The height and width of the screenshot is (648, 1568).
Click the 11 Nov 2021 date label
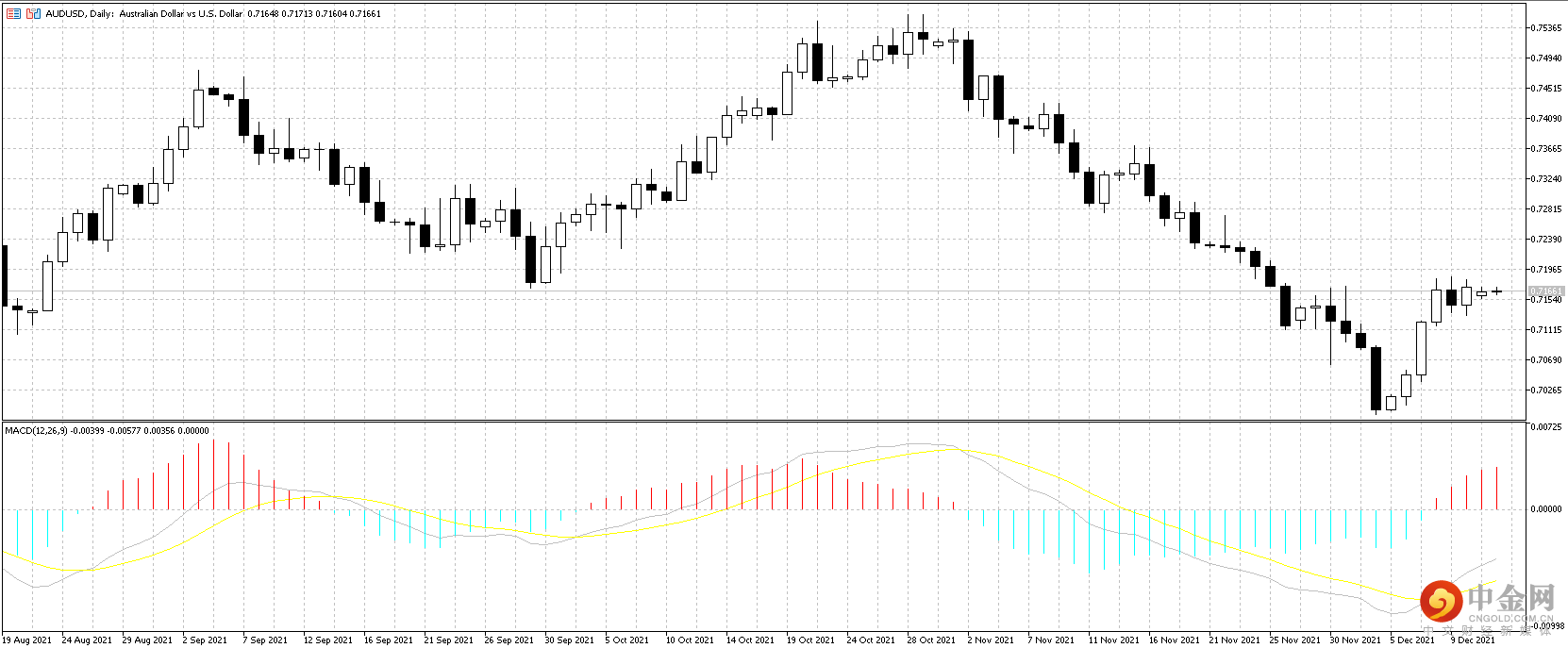tap(1113, 640)
